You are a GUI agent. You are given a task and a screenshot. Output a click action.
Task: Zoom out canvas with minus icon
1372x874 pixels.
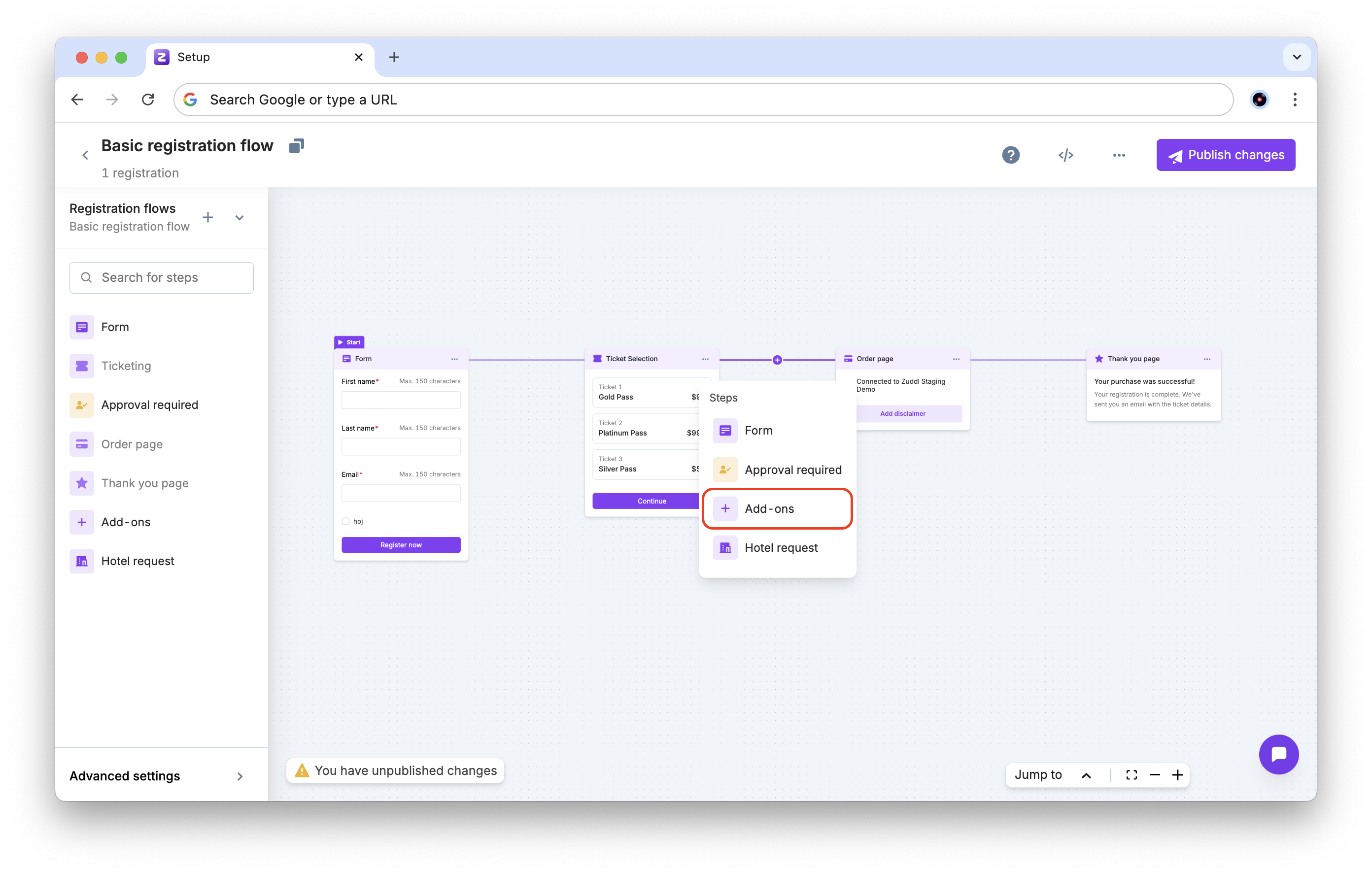1155,775
